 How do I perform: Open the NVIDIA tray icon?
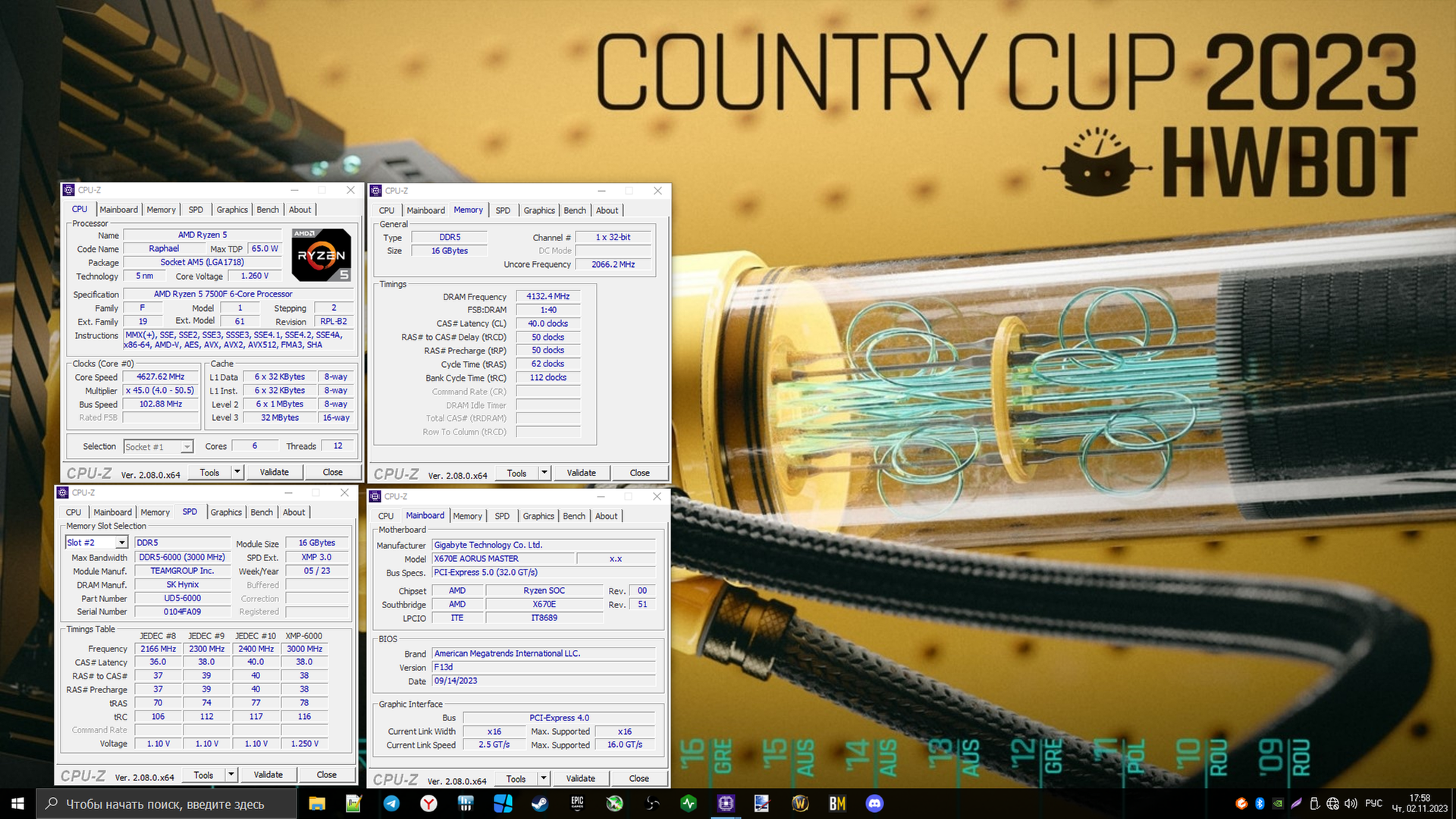pyautogui.click(x=1278, y=803)
